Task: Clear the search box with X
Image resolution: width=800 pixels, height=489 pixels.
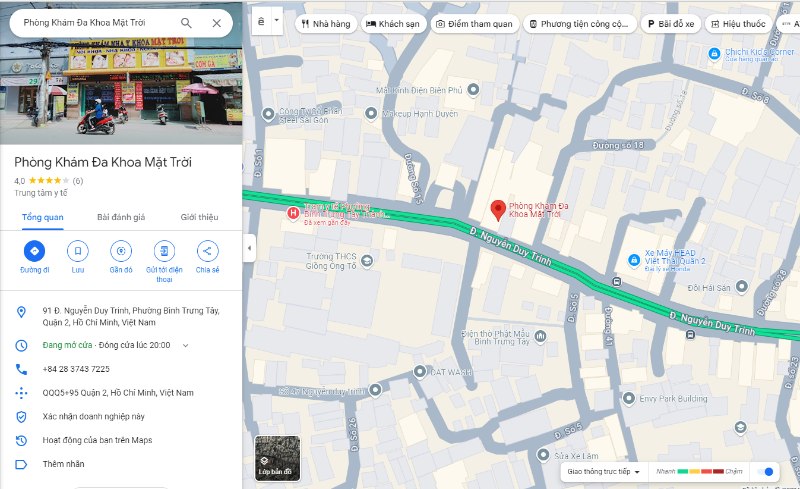Action: pos(217,23)
